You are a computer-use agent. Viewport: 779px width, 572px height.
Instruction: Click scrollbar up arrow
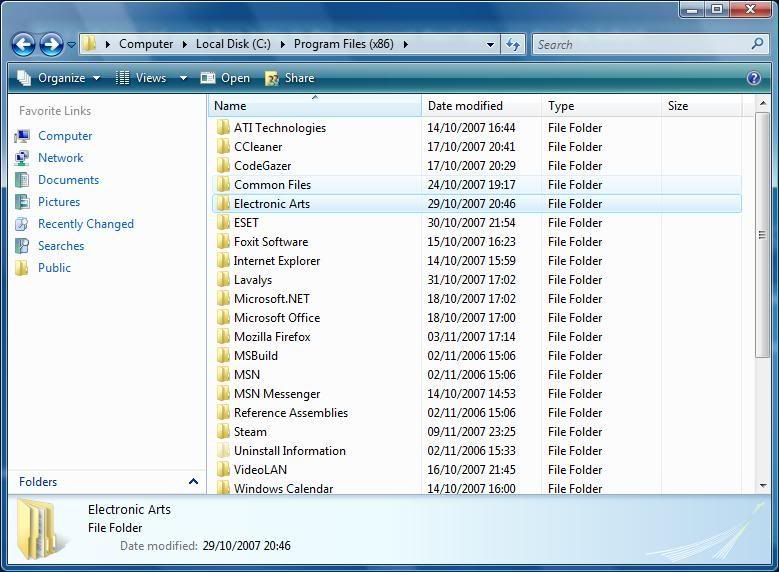[763, 103]
